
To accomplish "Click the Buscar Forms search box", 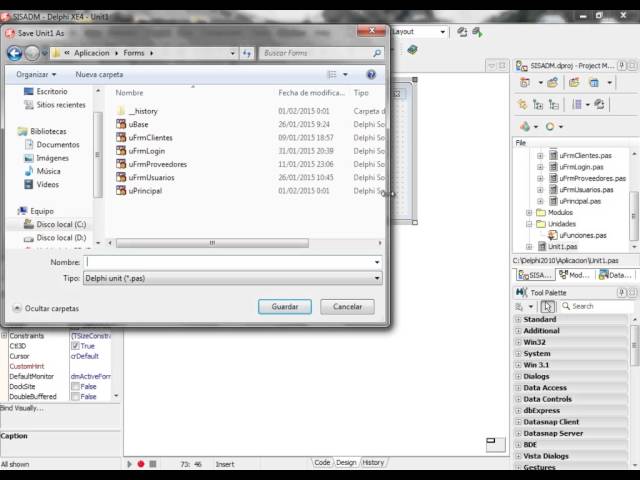I will coord(322,53).
